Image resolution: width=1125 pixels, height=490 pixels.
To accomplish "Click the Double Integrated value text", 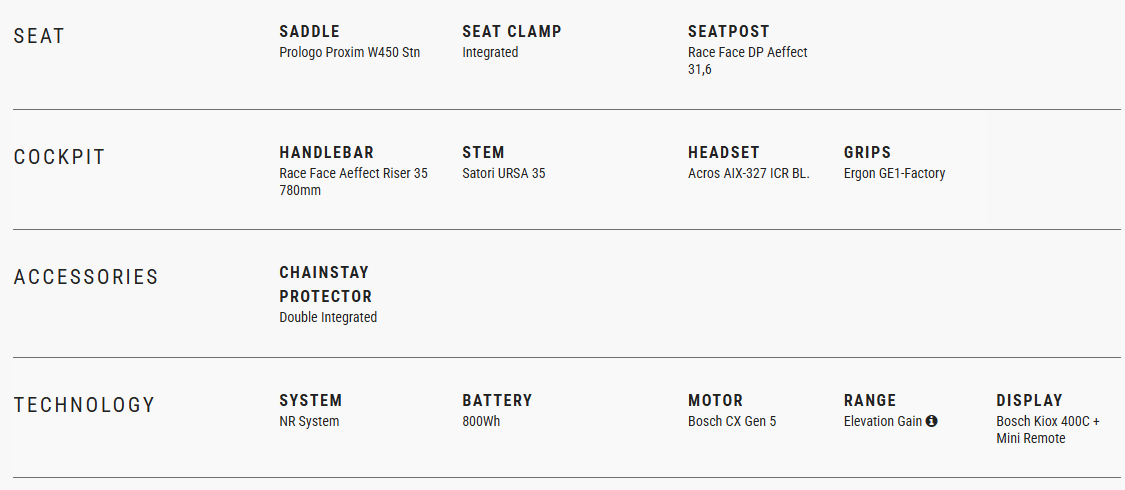I will pyautogui.click(x=328, y=318).
